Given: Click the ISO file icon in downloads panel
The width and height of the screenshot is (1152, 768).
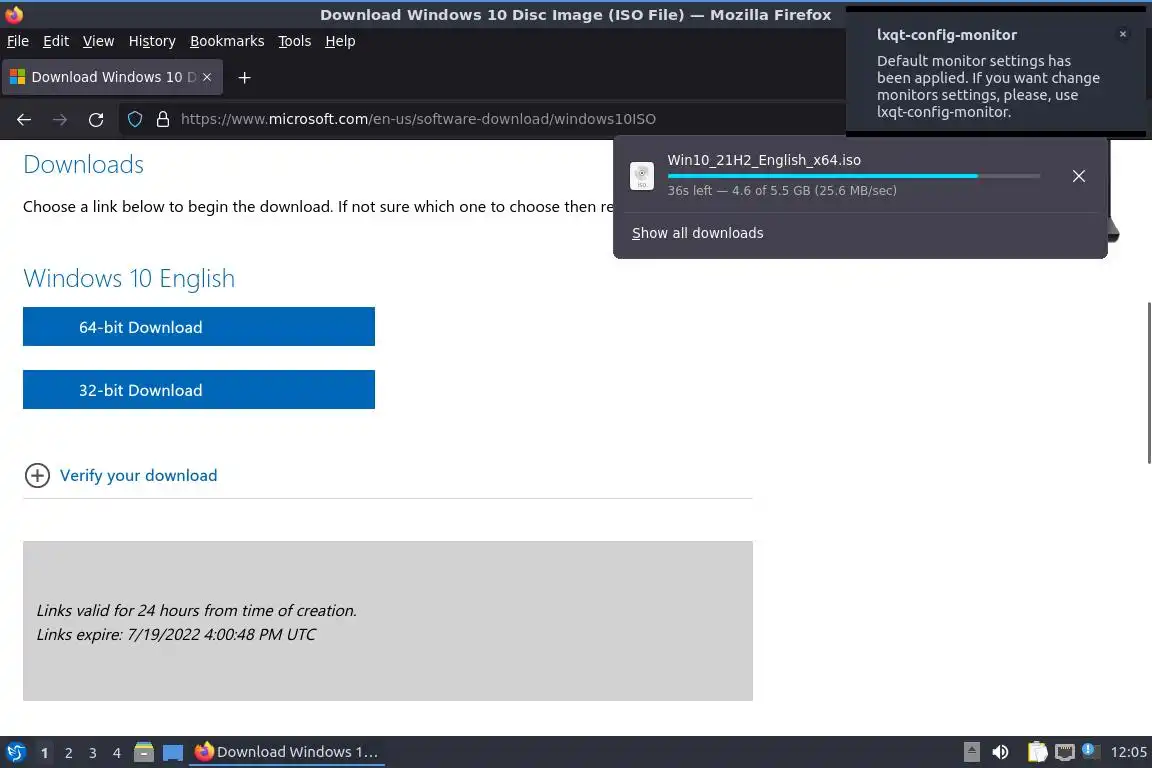Looking at the screenshot, I should (642, 176).
